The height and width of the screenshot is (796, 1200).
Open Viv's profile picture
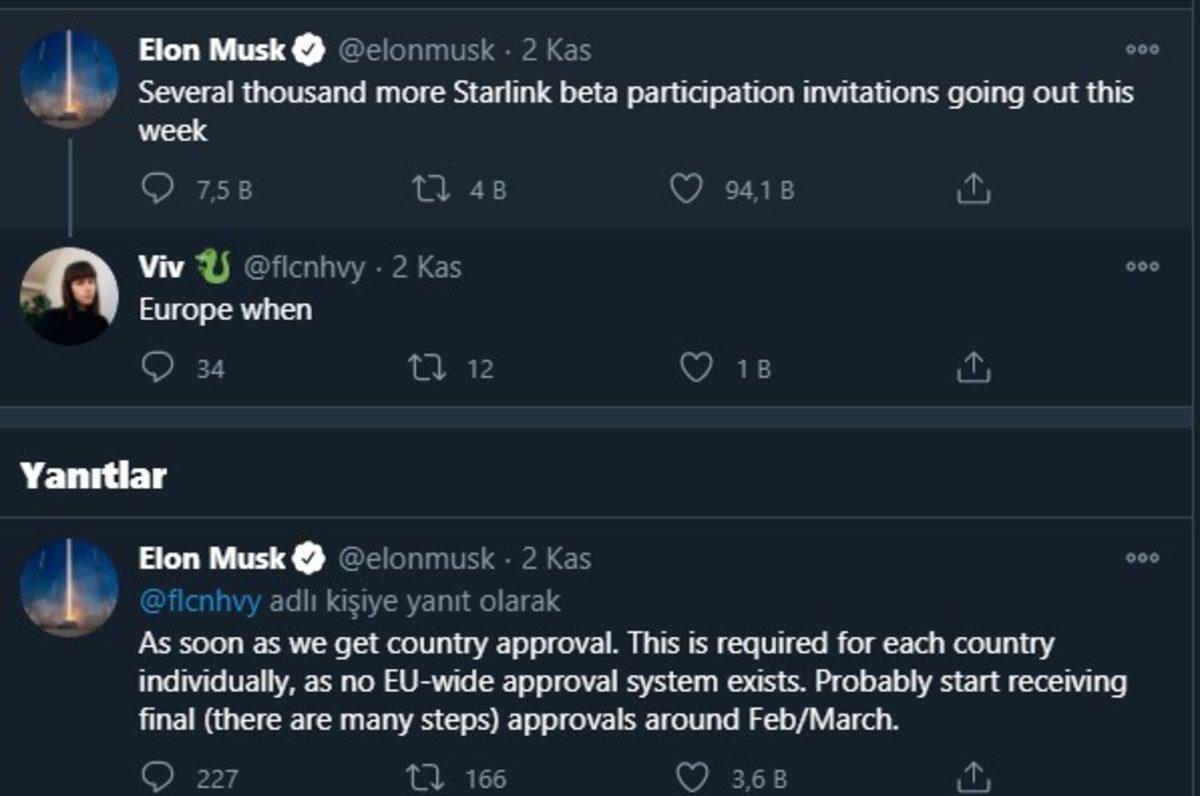pyautogui.click(x=70, y=293)
